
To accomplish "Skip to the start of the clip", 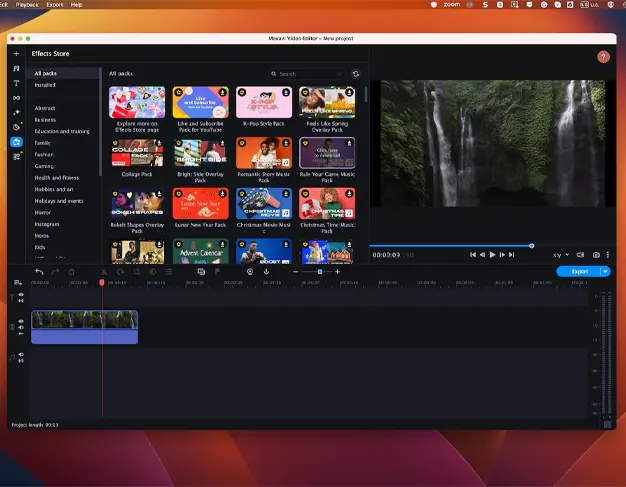I will tap(473, 255).
